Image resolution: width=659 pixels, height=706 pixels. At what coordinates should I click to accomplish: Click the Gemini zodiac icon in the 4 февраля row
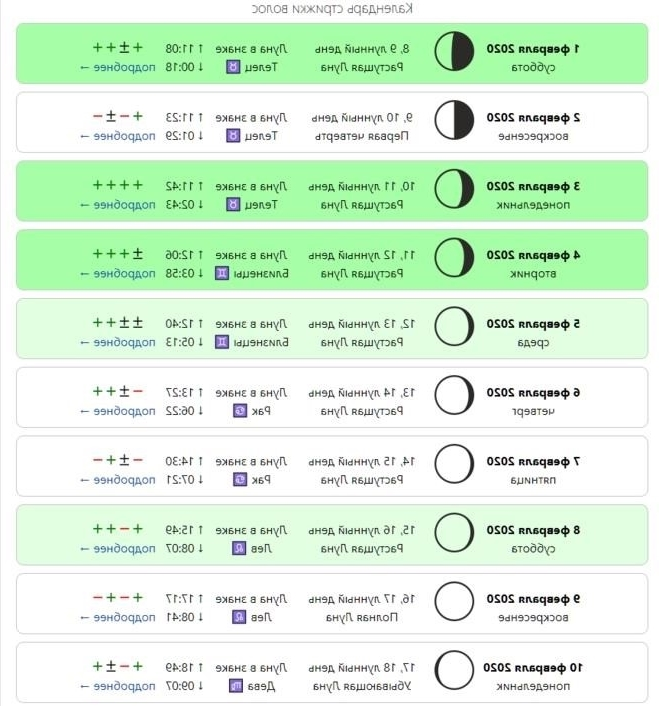tap(221, 274)
